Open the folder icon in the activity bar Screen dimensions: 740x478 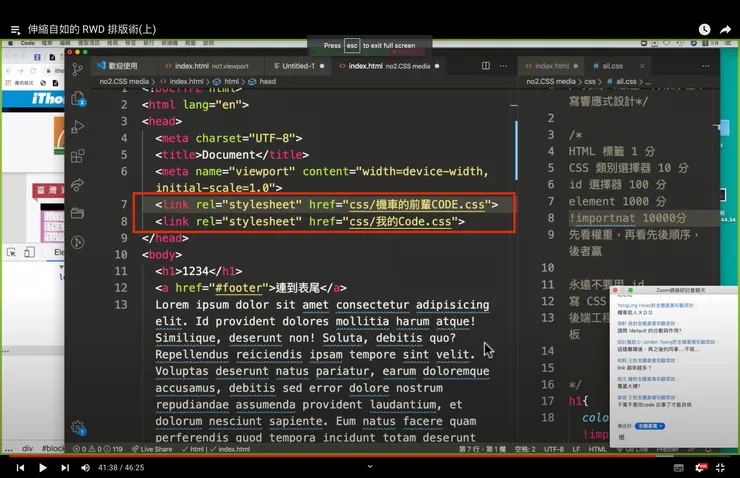[77, 213]
